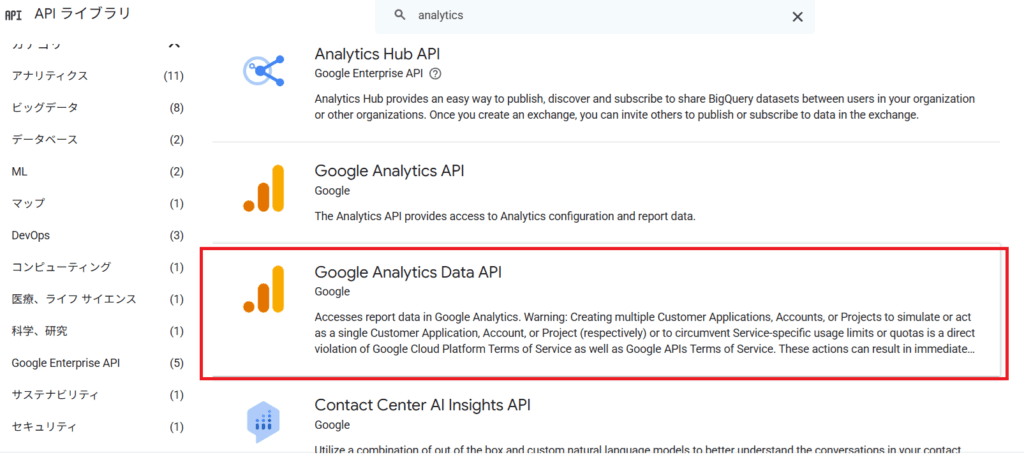This screenshot has height=462, width=1024.
Task: Filter by ビッグデータ category
Action: pos(45,108)
